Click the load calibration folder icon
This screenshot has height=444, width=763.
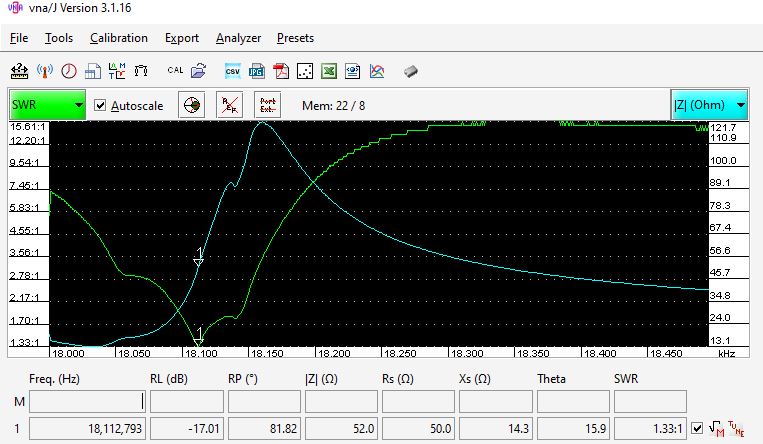(x=198, y=71)
